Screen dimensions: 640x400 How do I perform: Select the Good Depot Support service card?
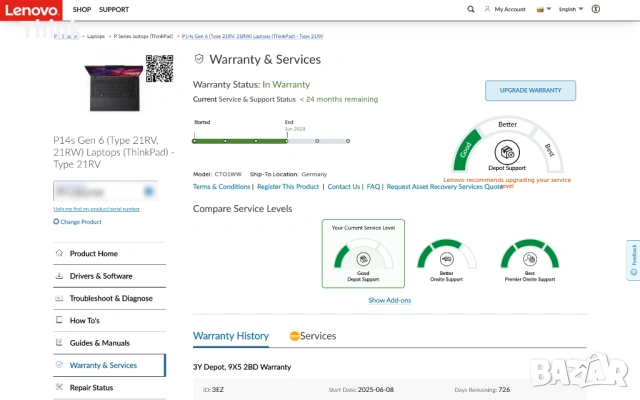[x=363, y=253]
